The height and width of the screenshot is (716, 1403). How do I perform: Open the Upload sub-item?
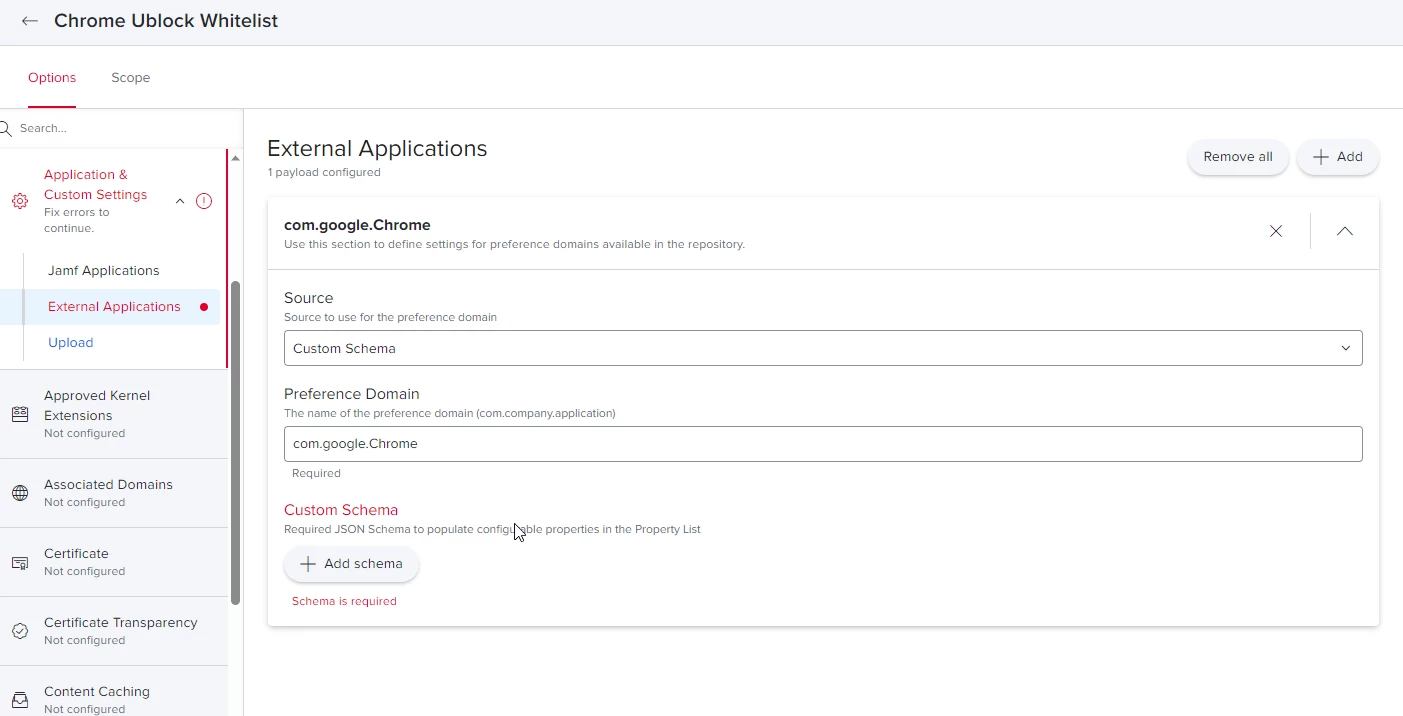pyautogui.click(x=71, y=343)
